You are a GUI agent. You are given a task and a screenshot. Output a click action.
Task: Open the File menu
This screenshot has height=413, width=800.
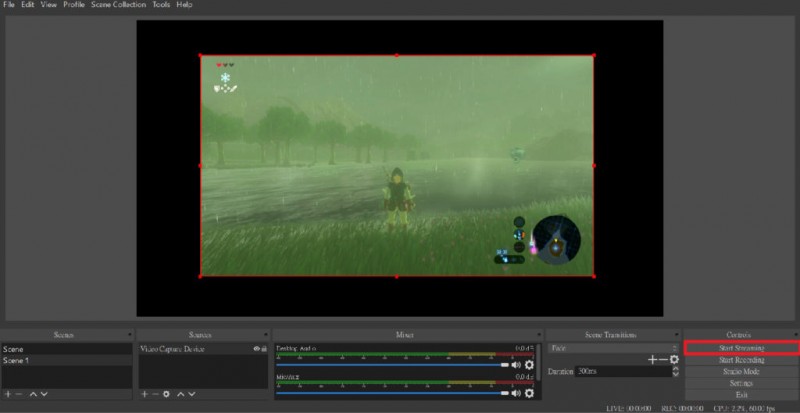pos(9,5)
